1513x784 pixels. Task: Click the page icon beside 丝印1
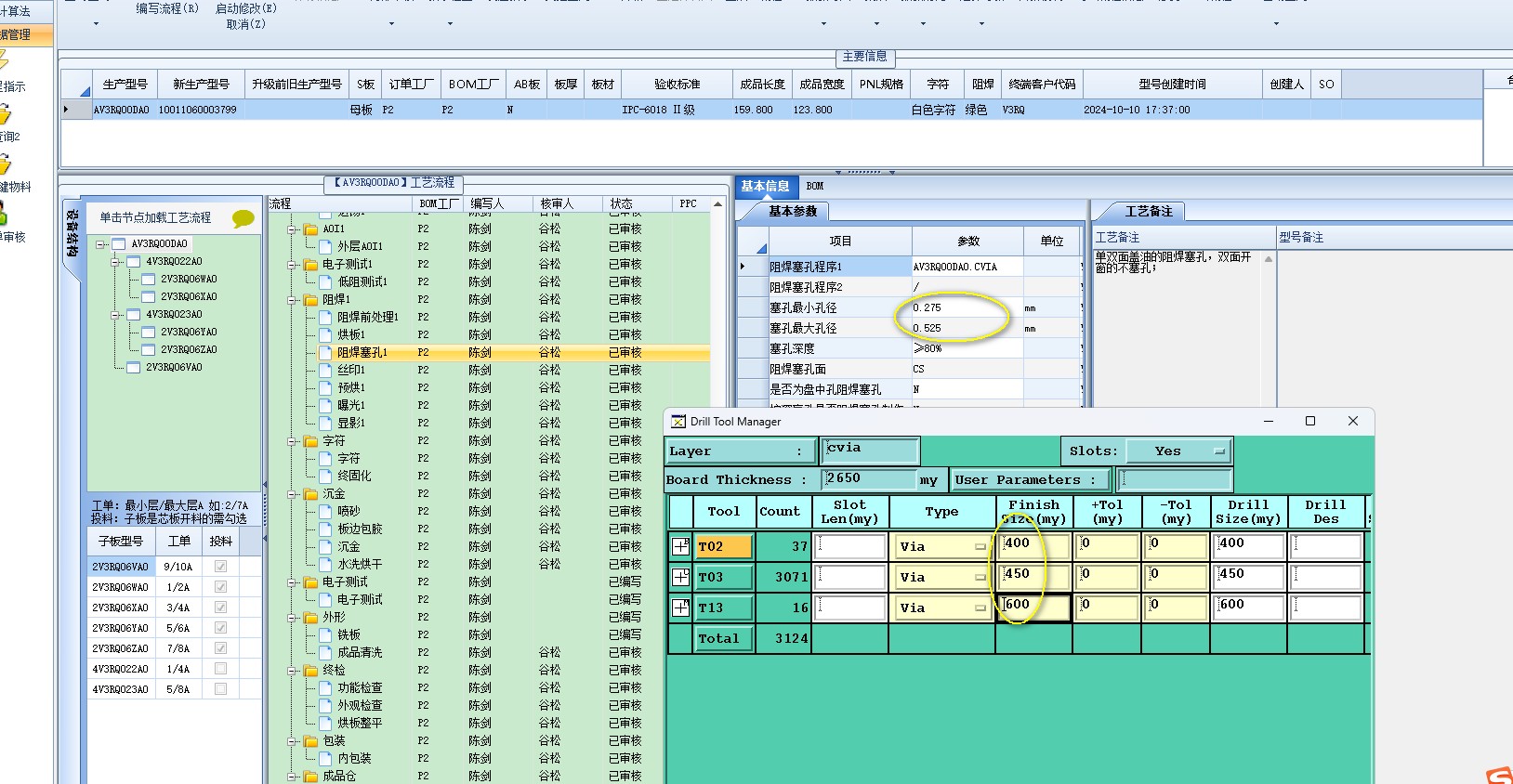pos(325,370)
